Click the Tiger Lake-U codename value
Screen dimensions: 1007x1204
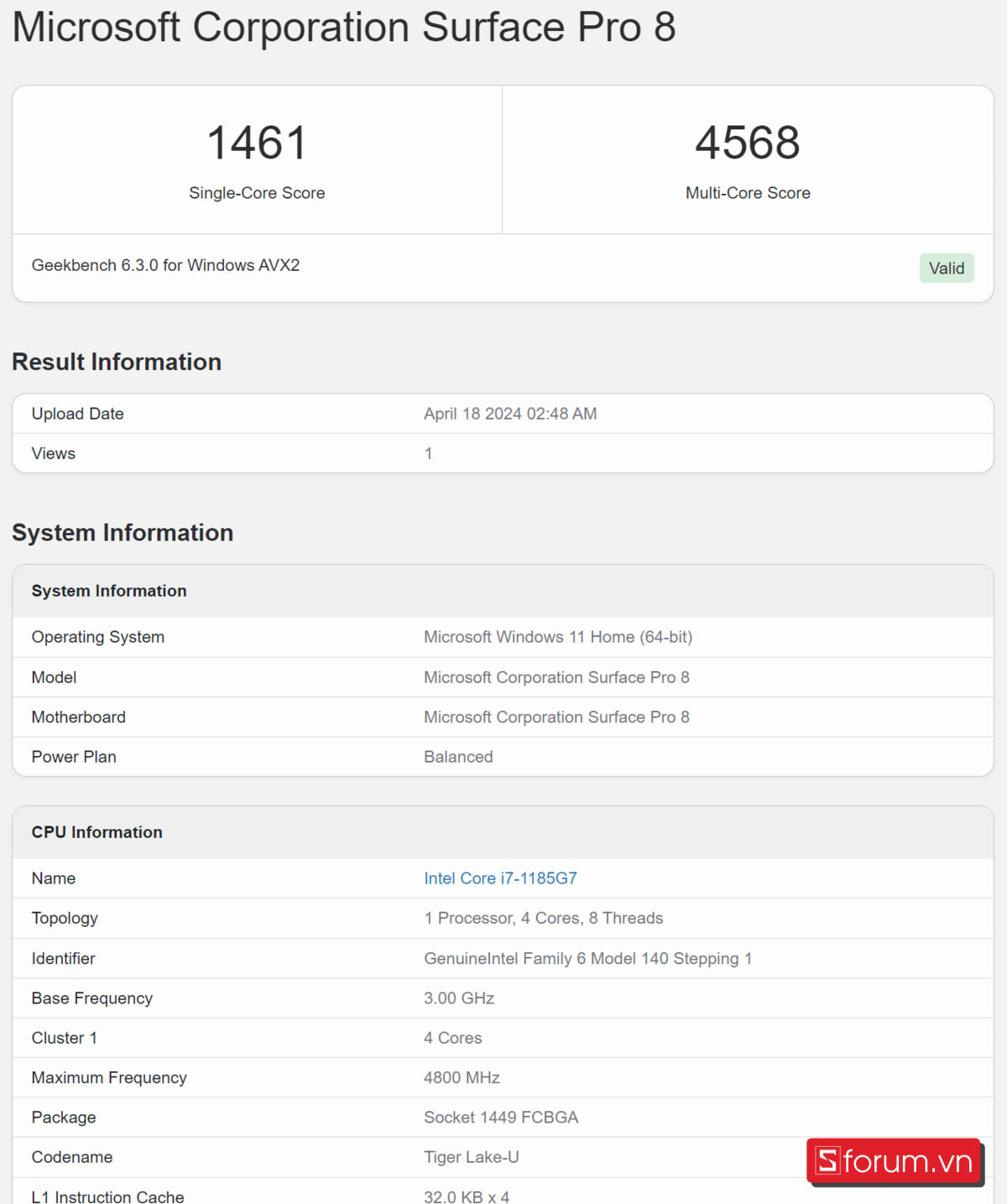click(x=471, y=1157)
